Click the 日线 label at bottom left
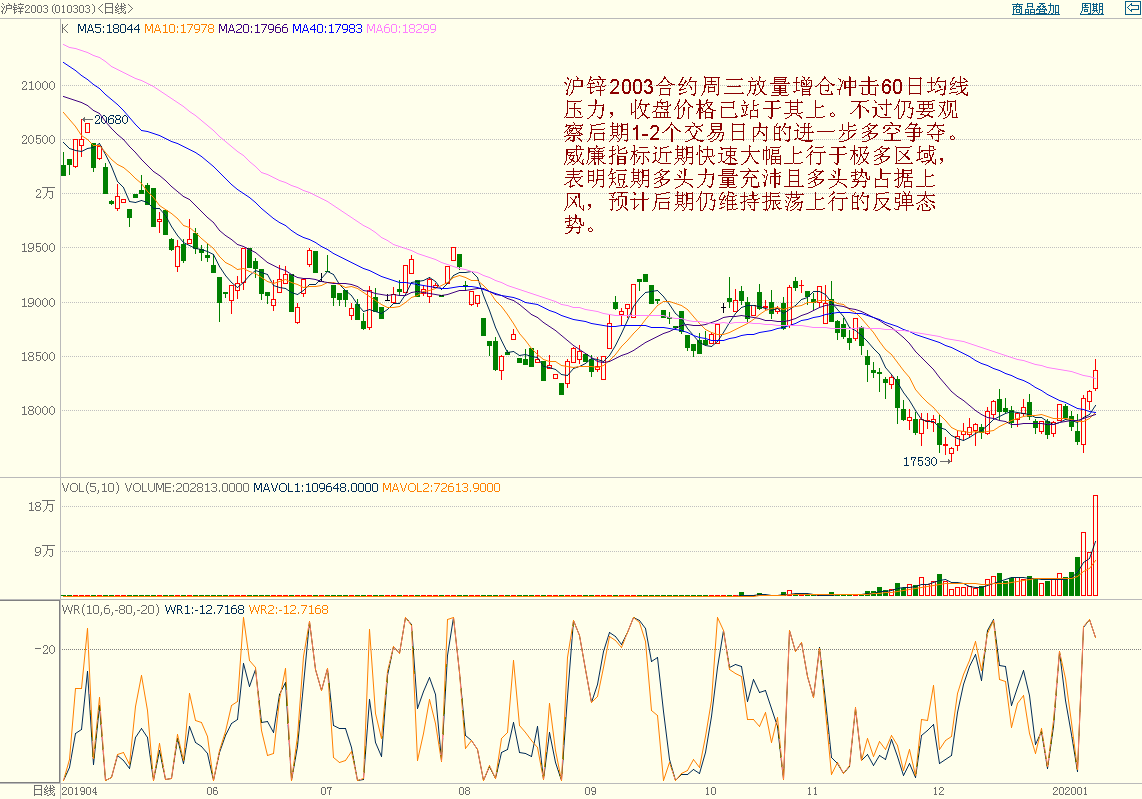The width and height of the screenshot is (1142, 799). point(44,790)
